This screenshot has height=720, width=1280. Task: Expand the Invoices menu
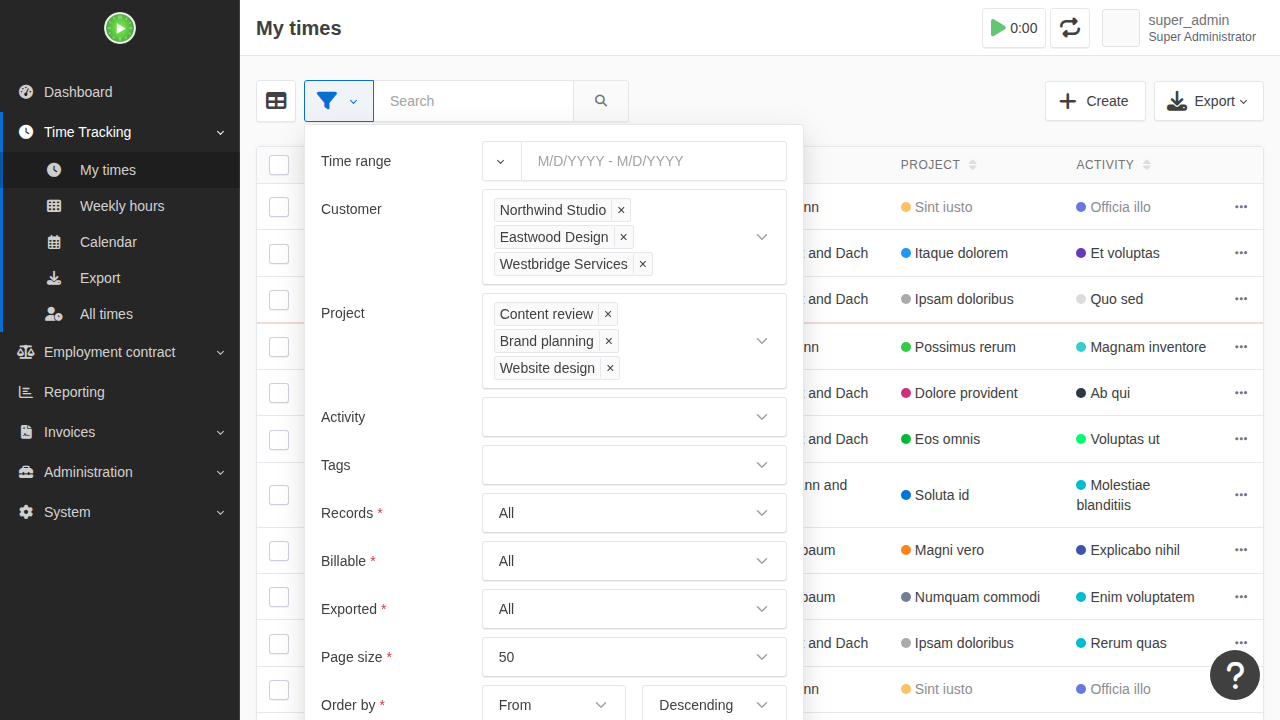click(120, 432)
